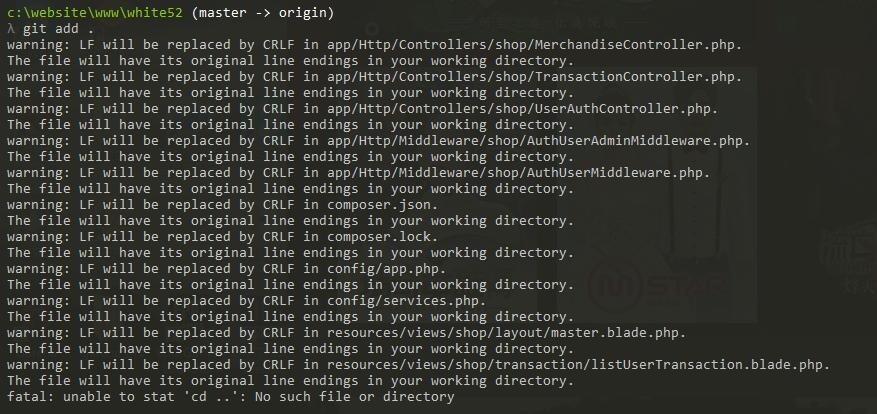The image size is (877, 414).
Task: Click the prompt path c:\website\www\white52
Action: [x=95, y=12]
